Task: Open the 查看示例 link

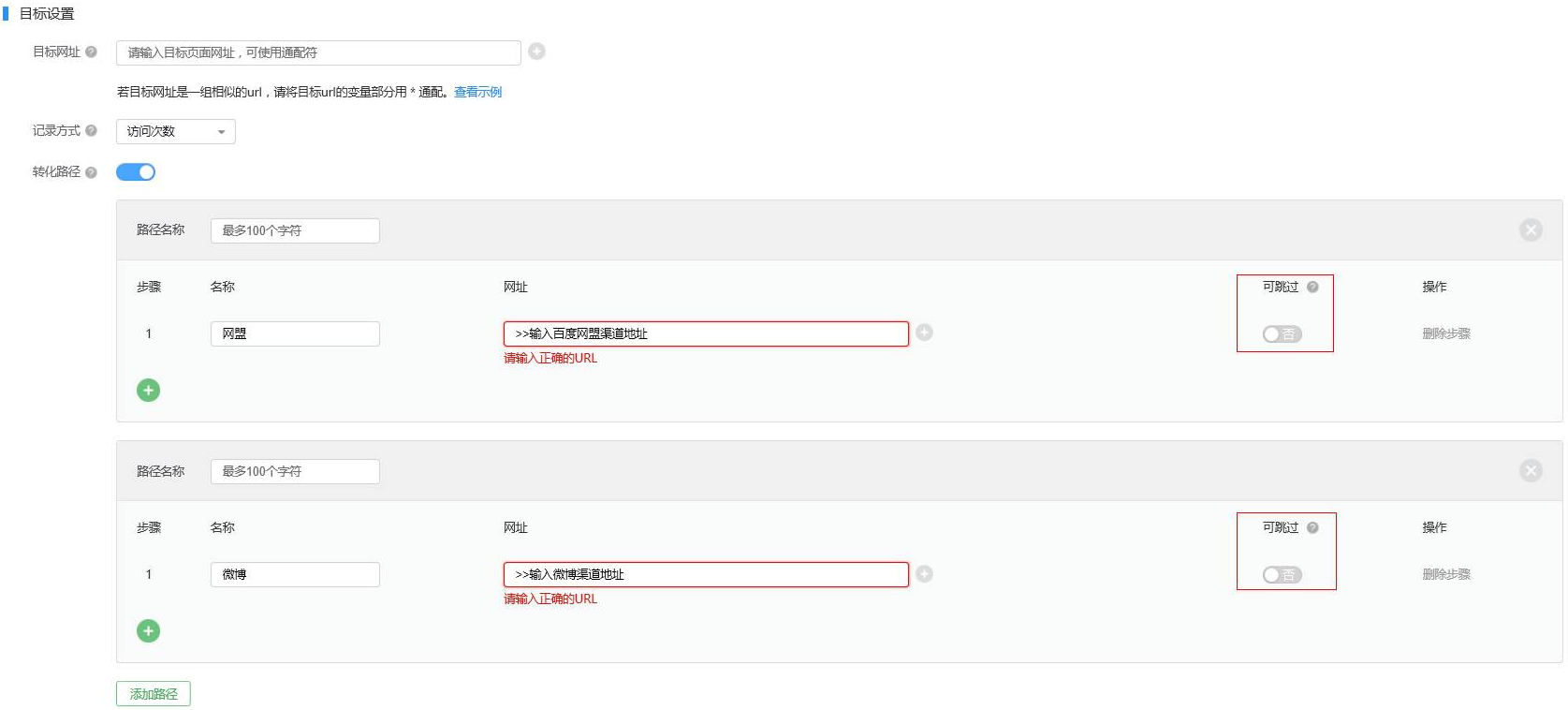Action: [x=477, y=92]
